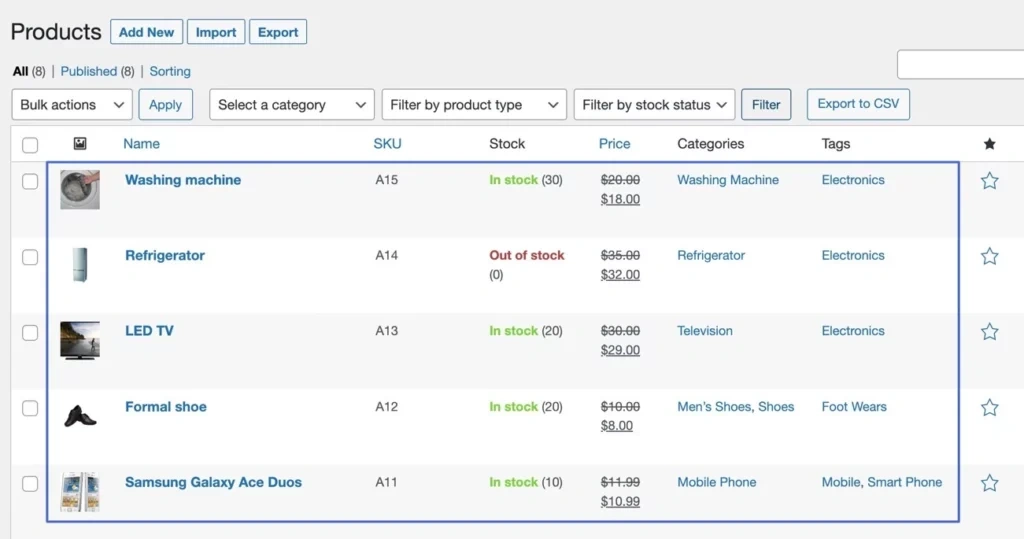Mark LED TV as featured with star

(x=989, y=332)
